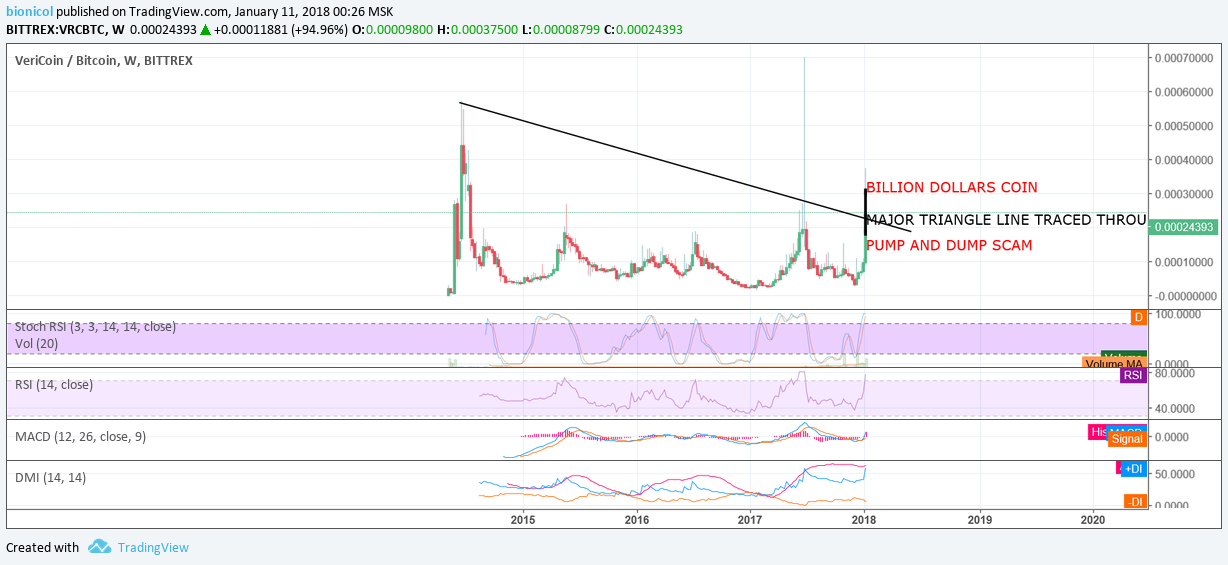Click the 0.00030000 price axis value
The image size is (1228, 565).
tap(1185, 194)
